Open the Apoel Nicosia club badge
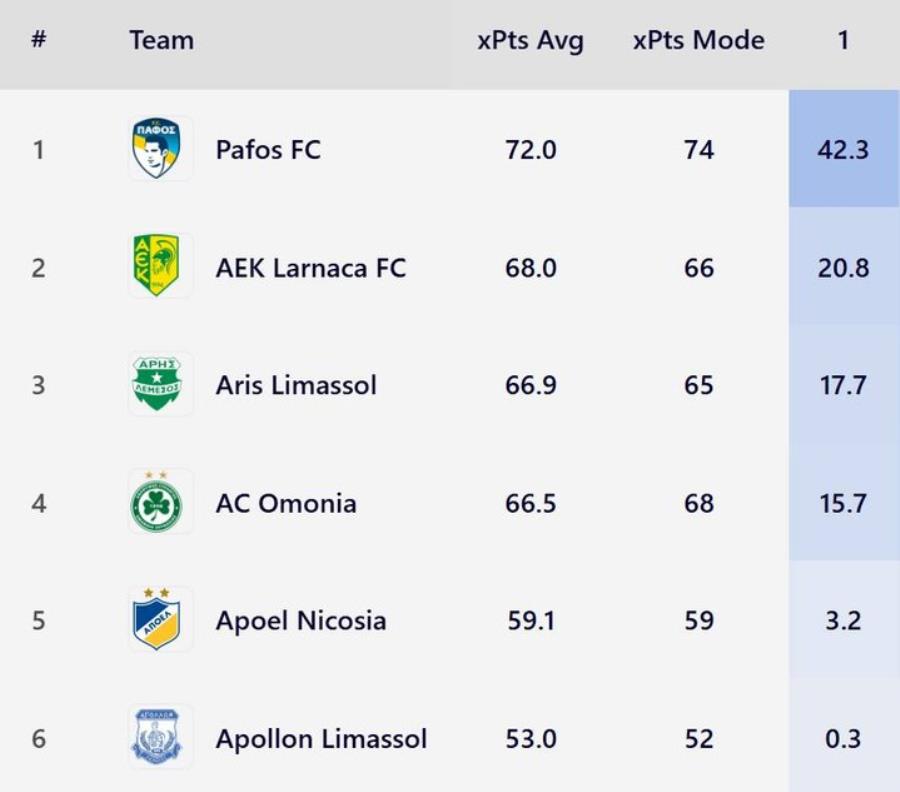900x792 pixels. (160, 620)
